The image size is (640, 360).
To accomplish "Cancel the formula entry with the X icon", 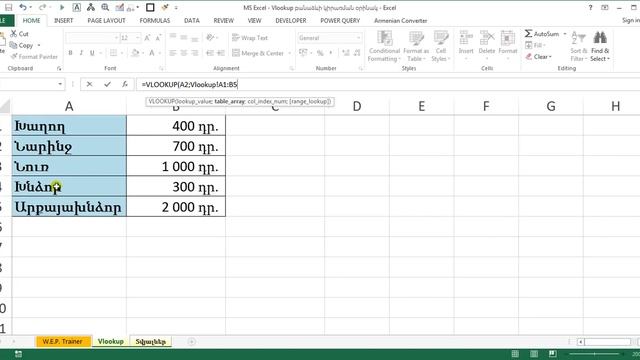I will (x=89, y=84).
